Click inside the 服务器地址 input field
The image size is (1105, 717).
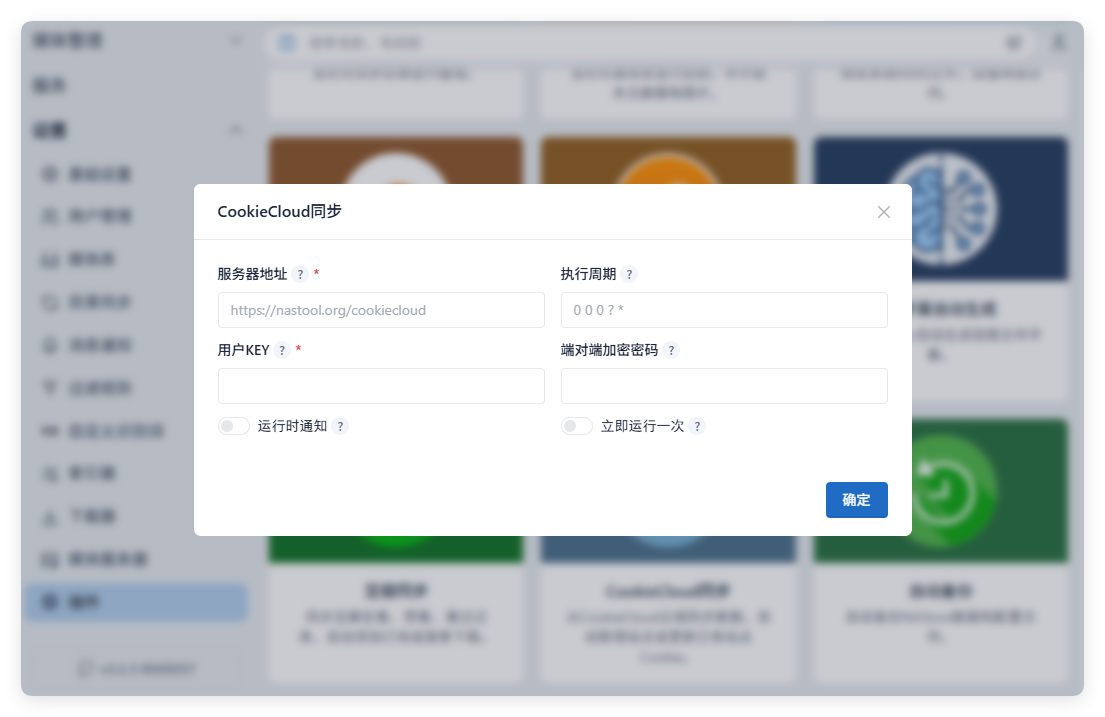click(380, 310)
